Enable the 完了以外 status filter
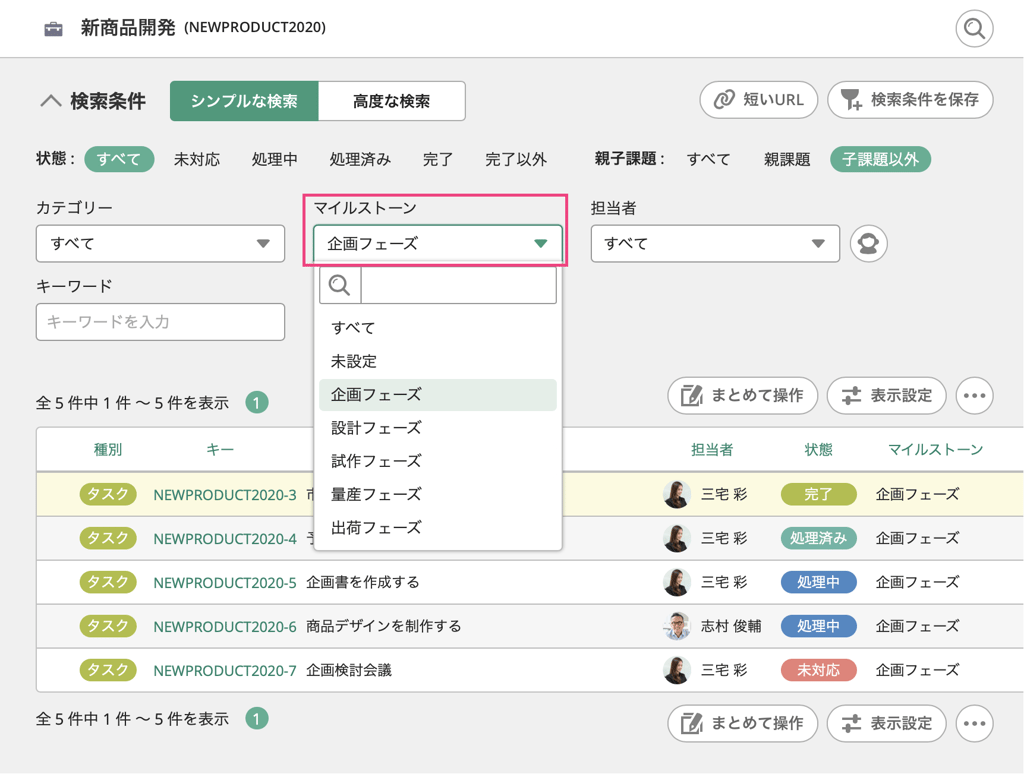The image size is (1024, 774). tap(516, 159)
